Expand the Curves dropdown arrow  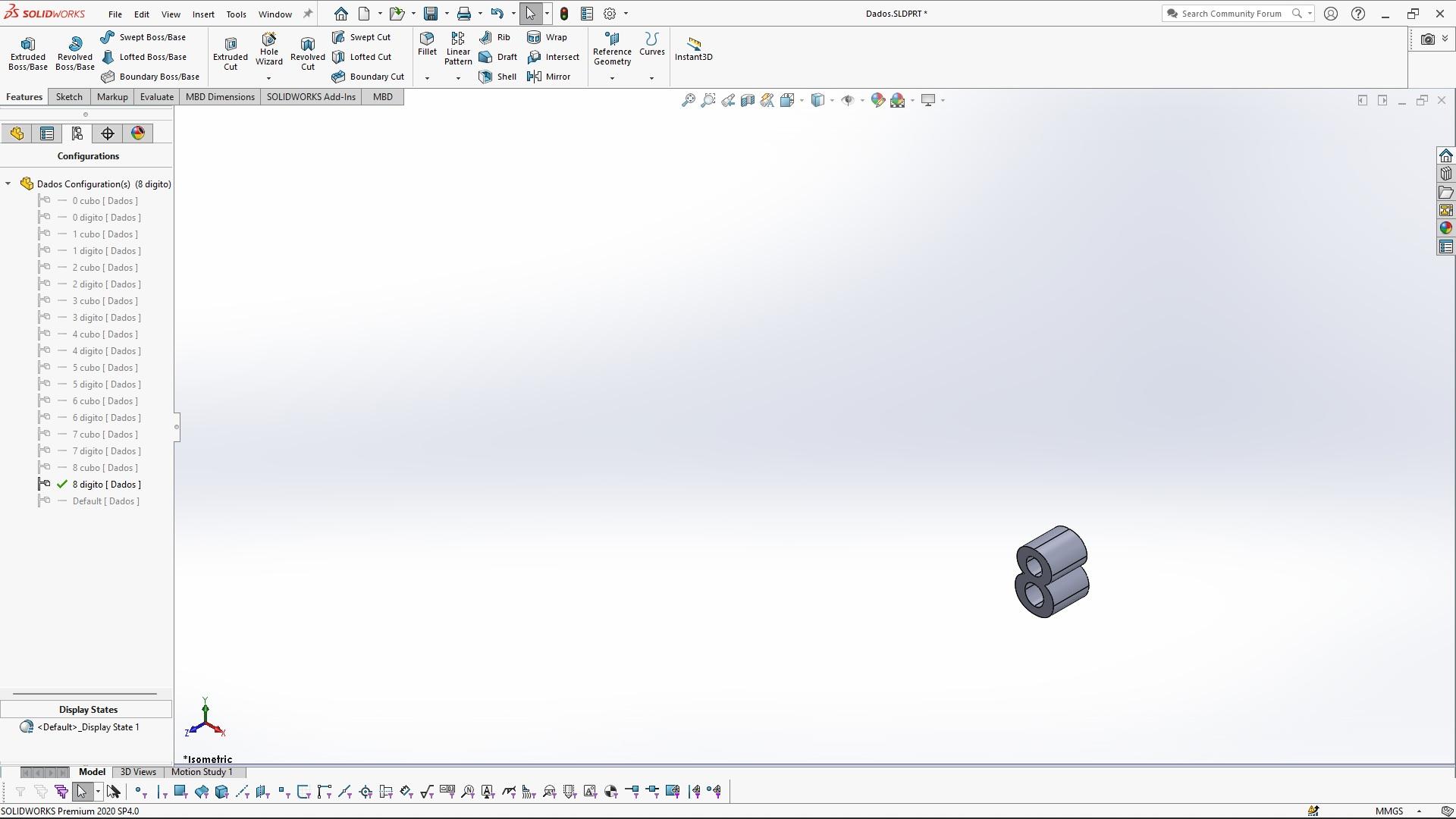[651, 78]
